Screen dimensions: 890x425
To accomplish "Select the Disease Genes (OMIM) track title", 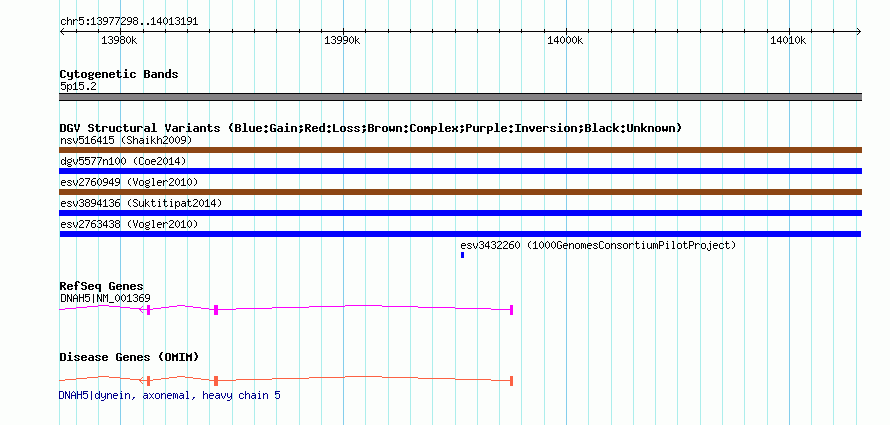I will pyautogui.click(x=129, y=357).
